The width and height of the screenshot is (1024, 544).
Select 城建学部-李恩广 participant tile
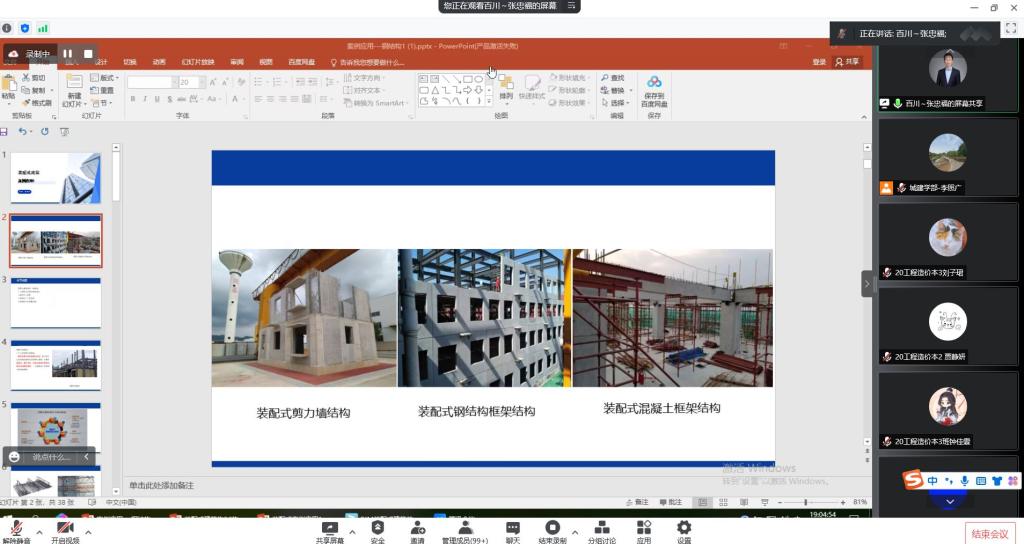[x=948, y=157]
